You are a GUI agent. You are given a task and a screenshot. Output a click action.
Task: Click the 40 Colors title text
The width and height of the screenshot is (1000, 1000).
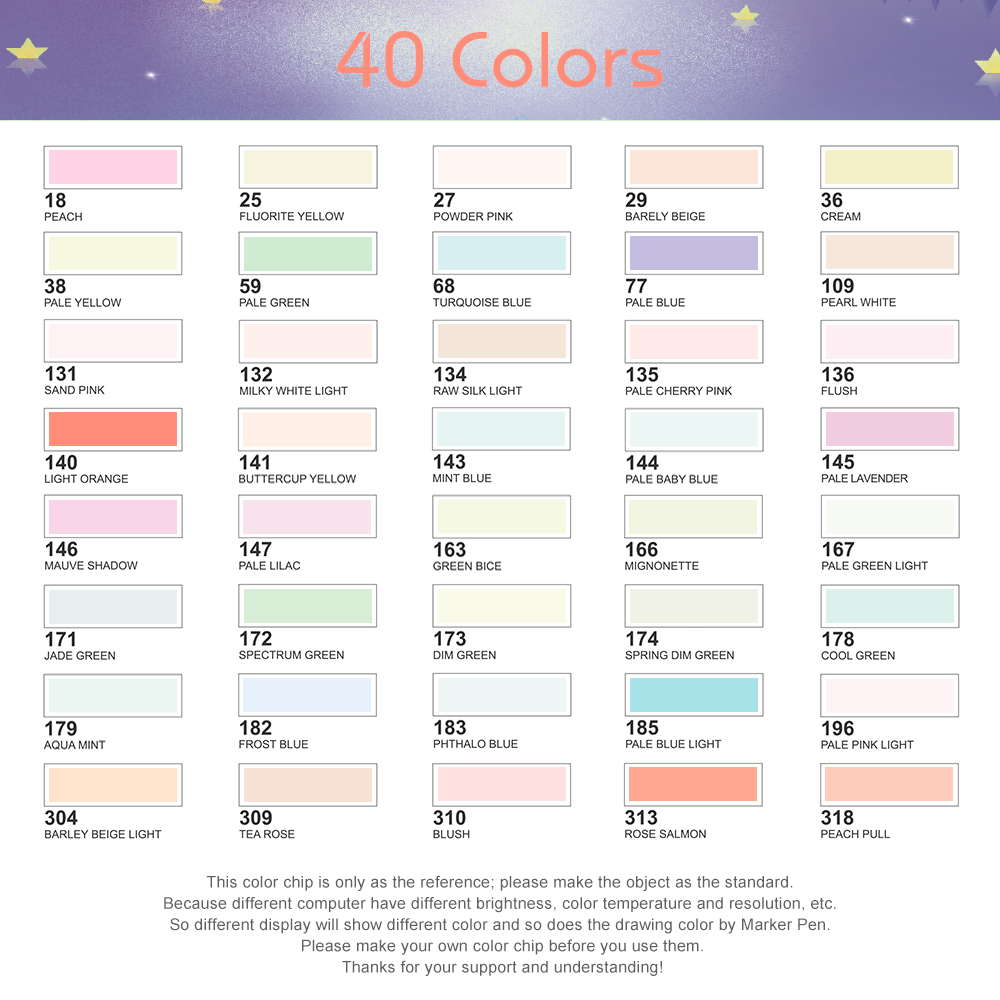[499, 61]
